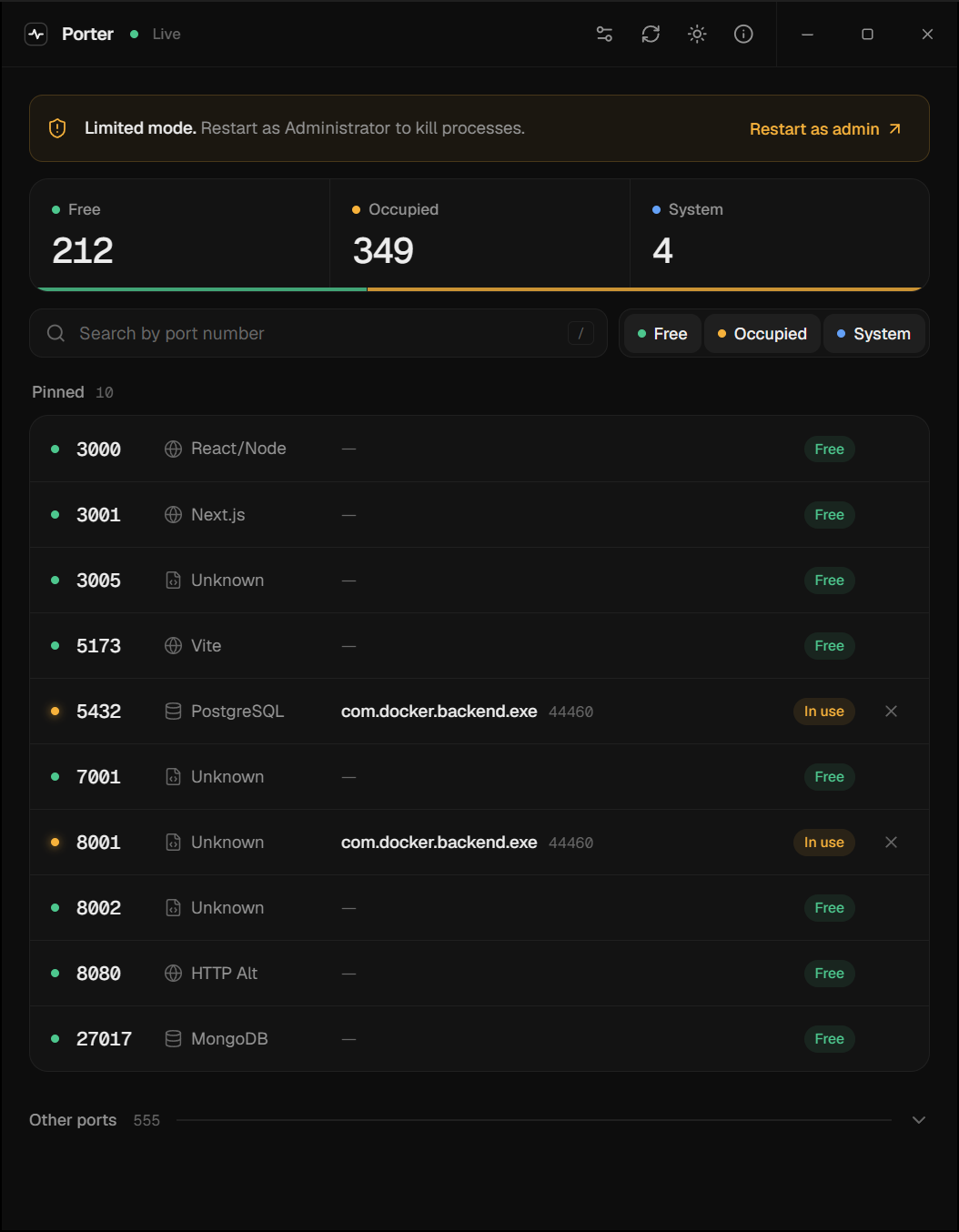959x1232 pixels.
Task: Click the file icon on port 8002 row
Action: pos(173,907)
